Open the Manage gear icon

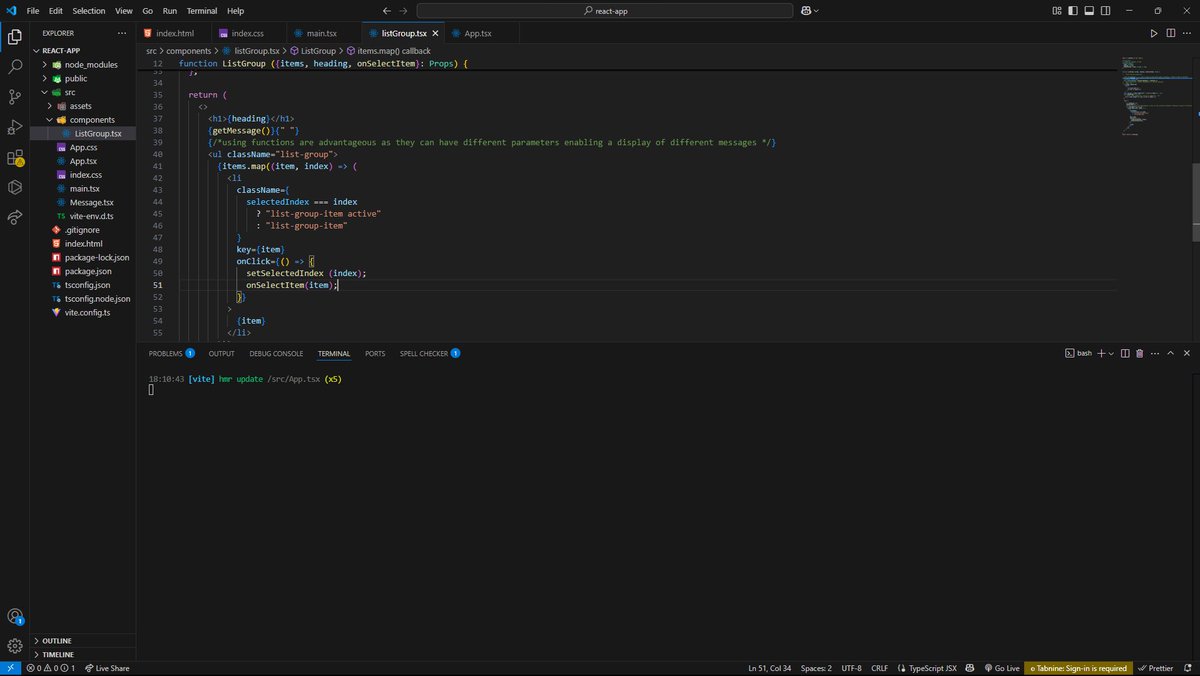point(15,646)
